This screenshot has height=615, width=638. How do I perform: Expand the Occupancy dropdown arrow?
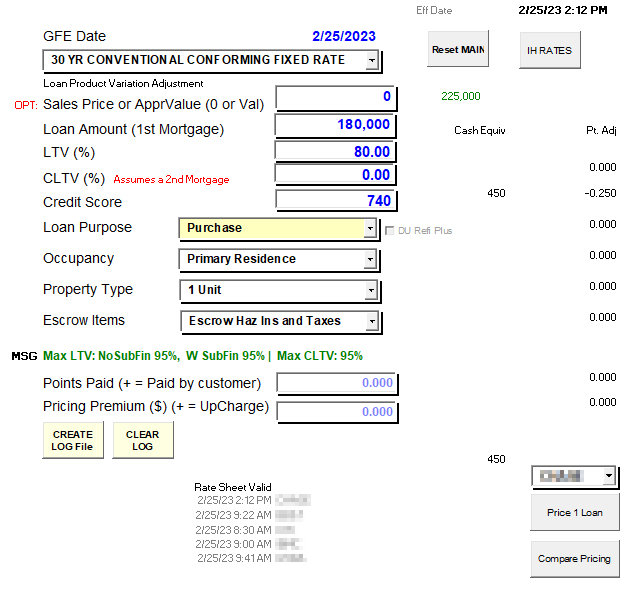(370, 260)
